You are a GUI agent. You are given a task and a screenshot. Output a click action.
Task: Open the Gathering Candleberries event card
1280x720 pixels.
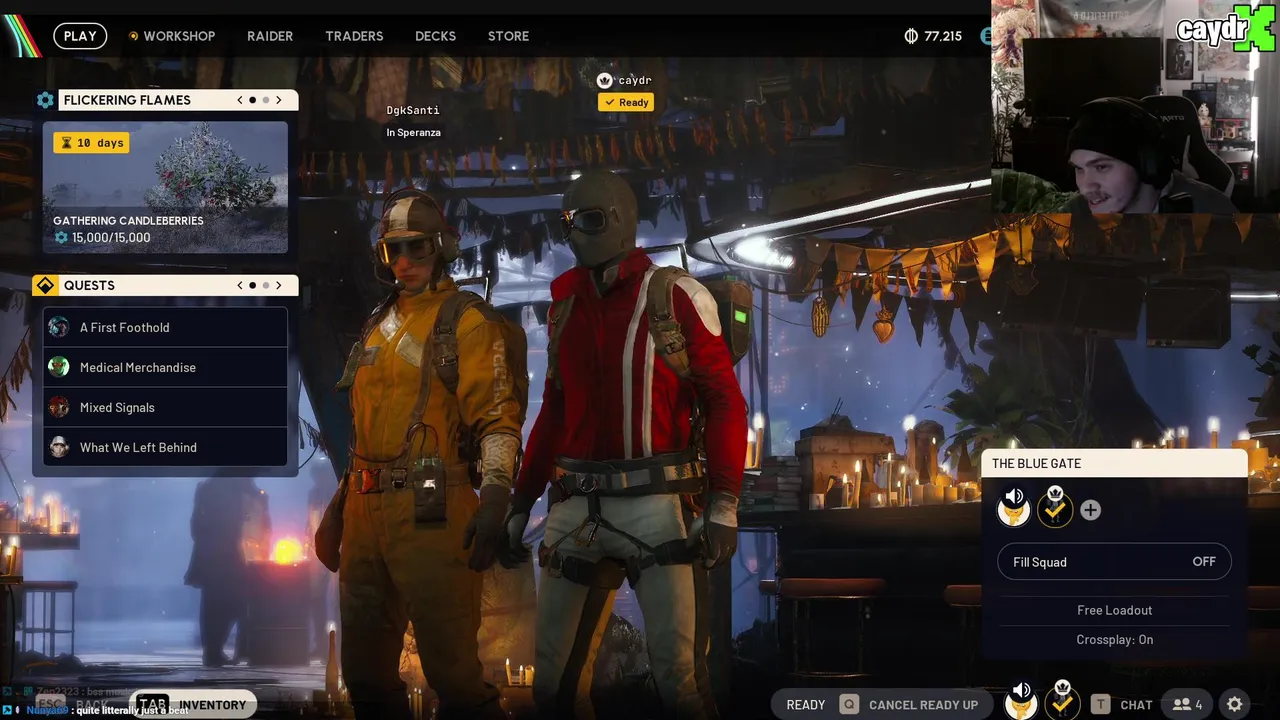pos(165,187)
